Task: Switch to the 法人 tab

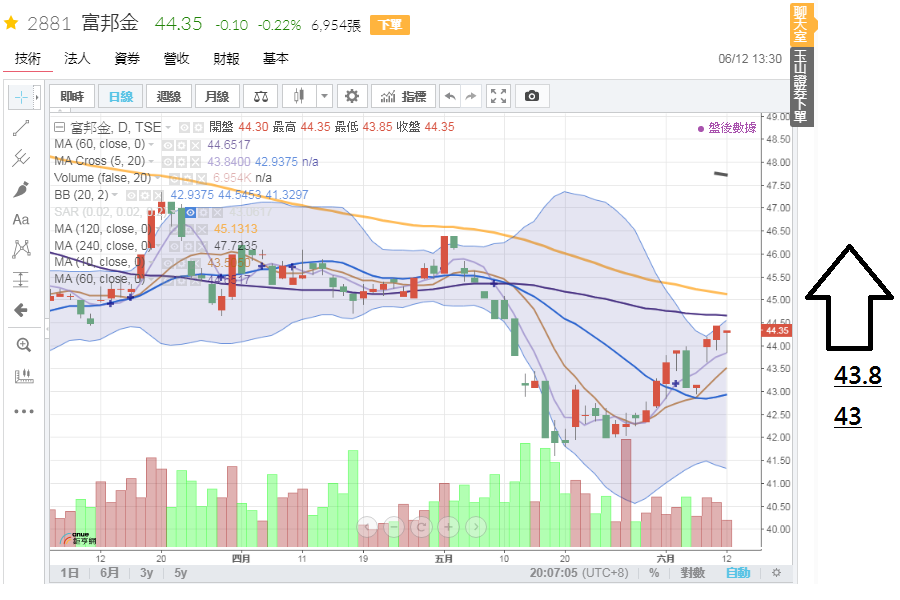Action: point(77,59)
